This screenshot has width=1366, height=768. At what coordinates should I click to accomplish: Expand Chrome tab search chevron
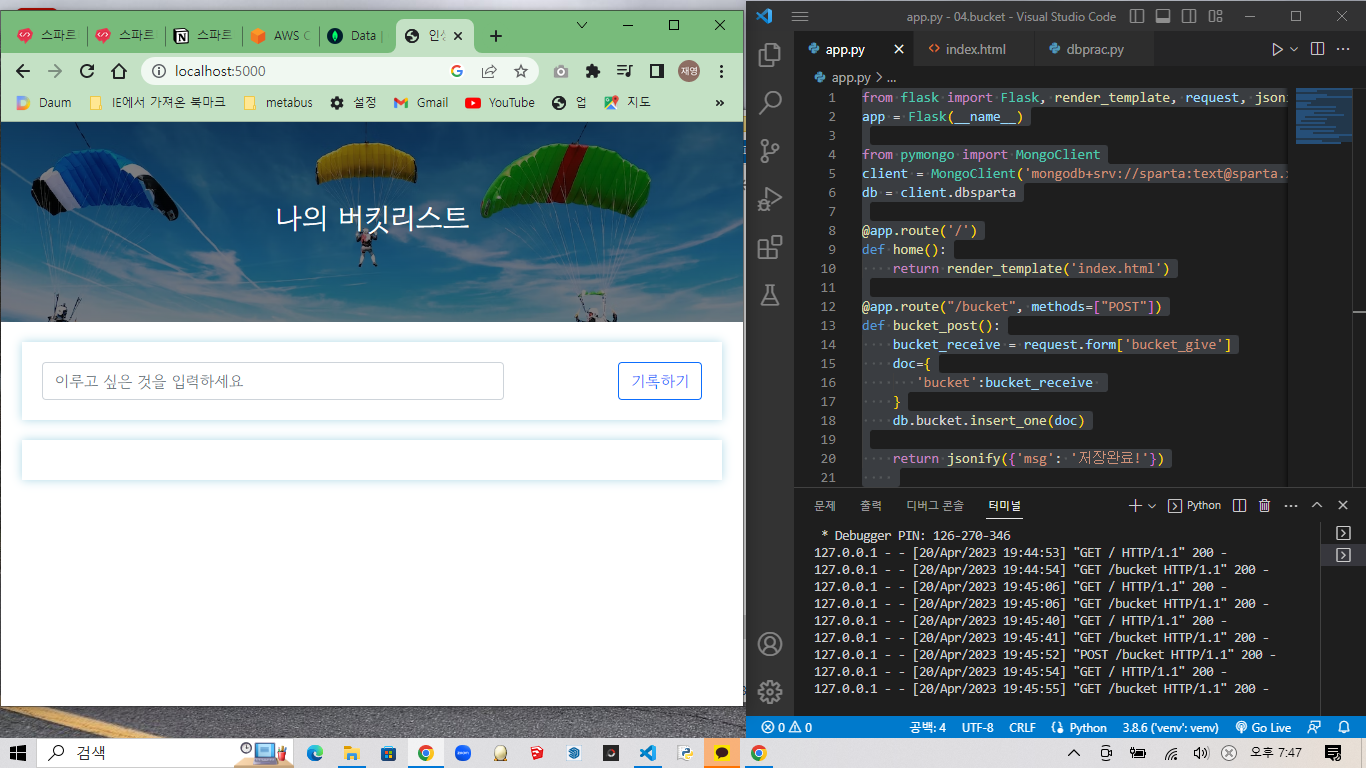582,25
